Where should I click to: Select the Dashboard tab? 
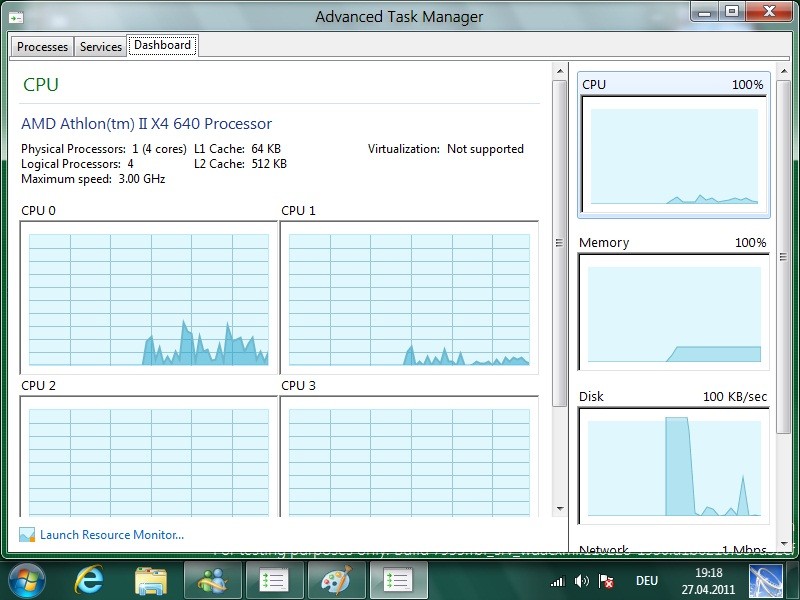coord(162,45)
